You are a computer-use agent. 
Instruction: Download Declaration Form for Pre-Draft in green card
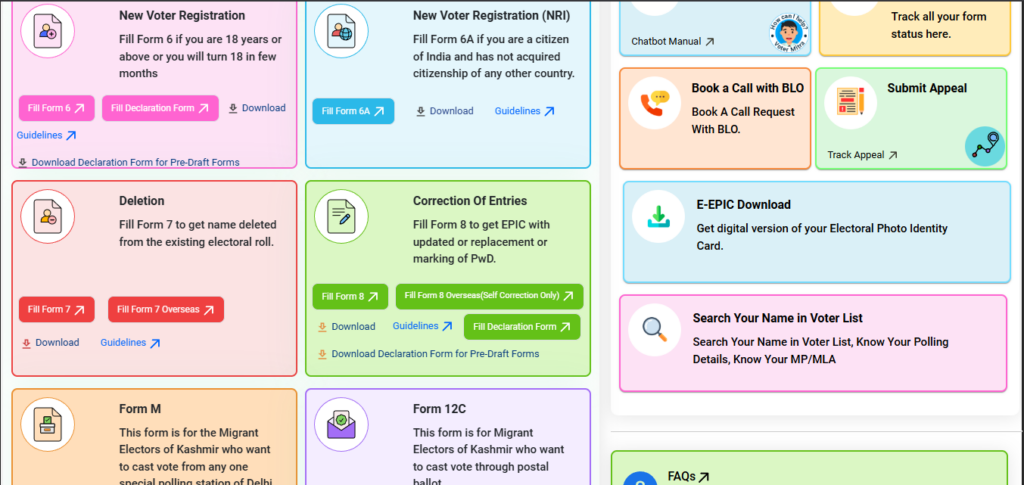coord(428,354)
